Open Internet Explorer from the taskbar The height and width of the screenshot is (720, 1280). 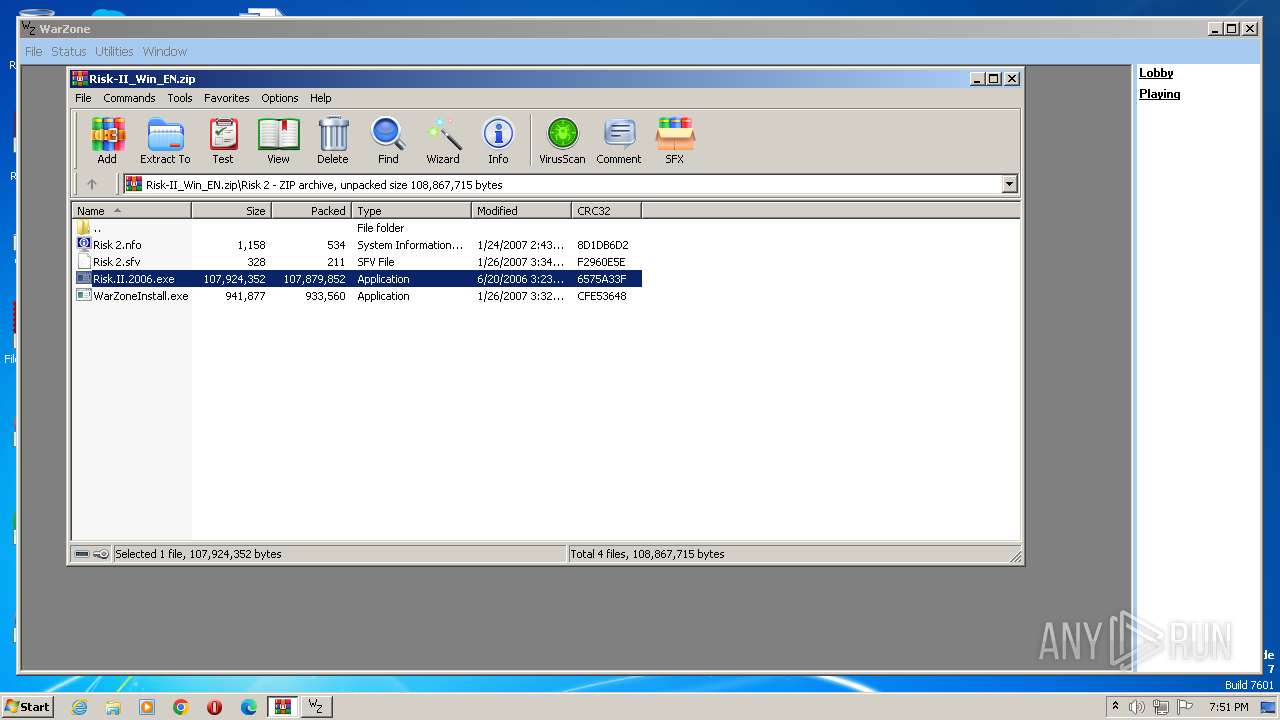click(x=79, y=707)
